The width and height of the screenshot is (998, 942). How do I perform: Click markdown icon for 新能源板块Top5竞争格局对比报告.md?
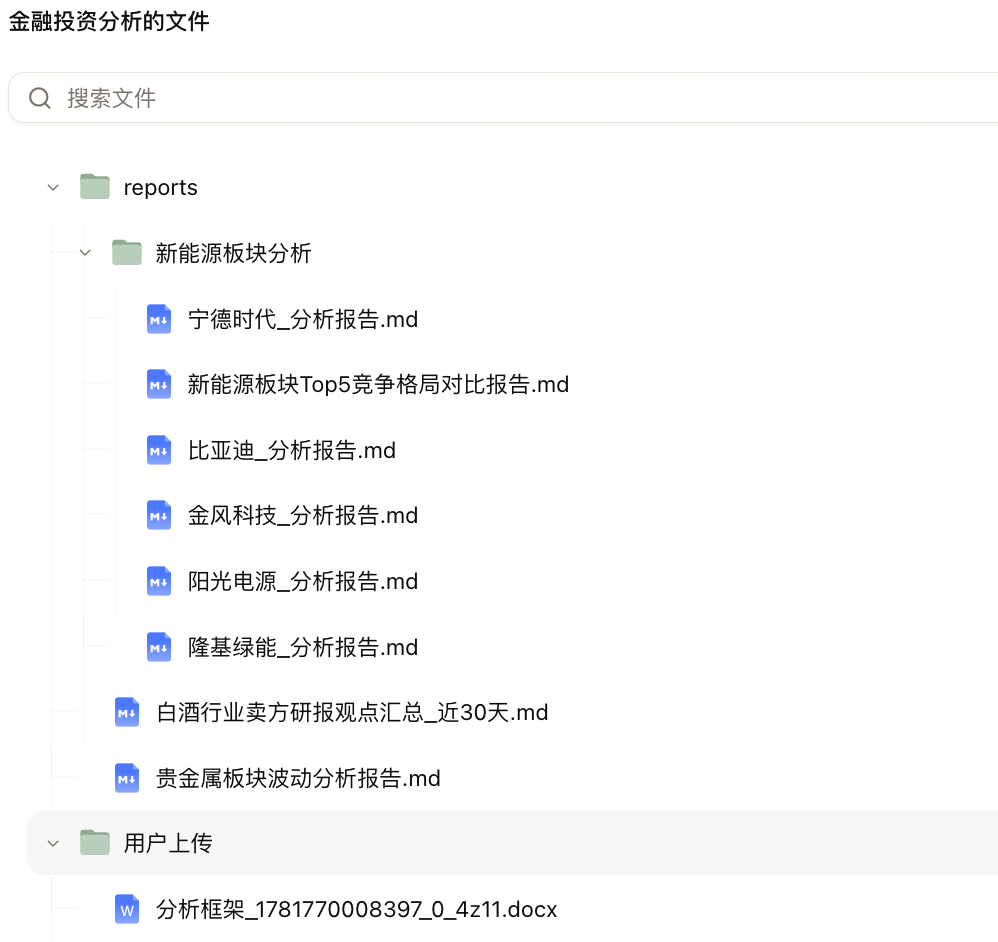158,384
